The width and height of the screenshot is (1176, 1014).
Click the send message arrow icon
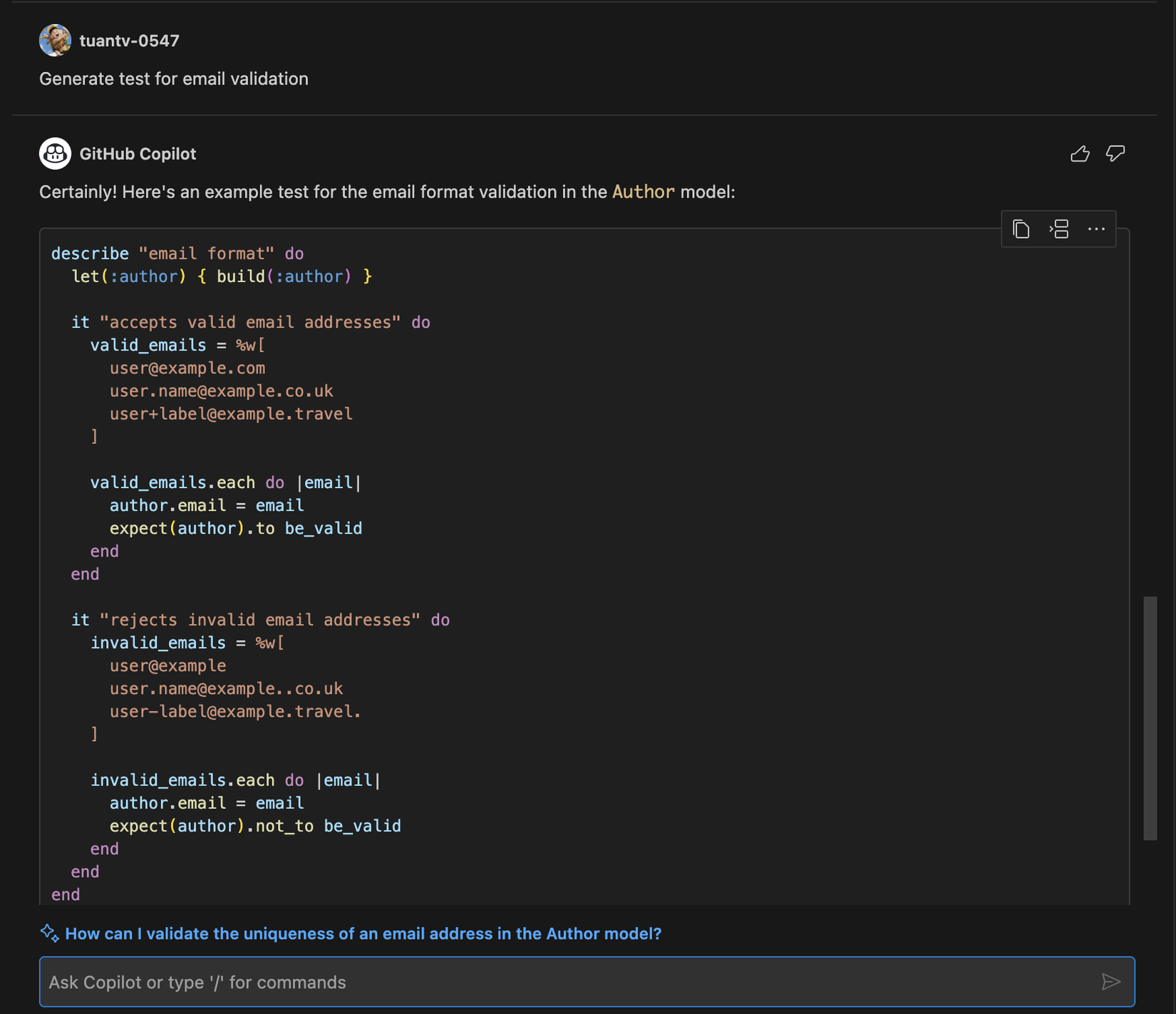click(x=1110, y=982)
